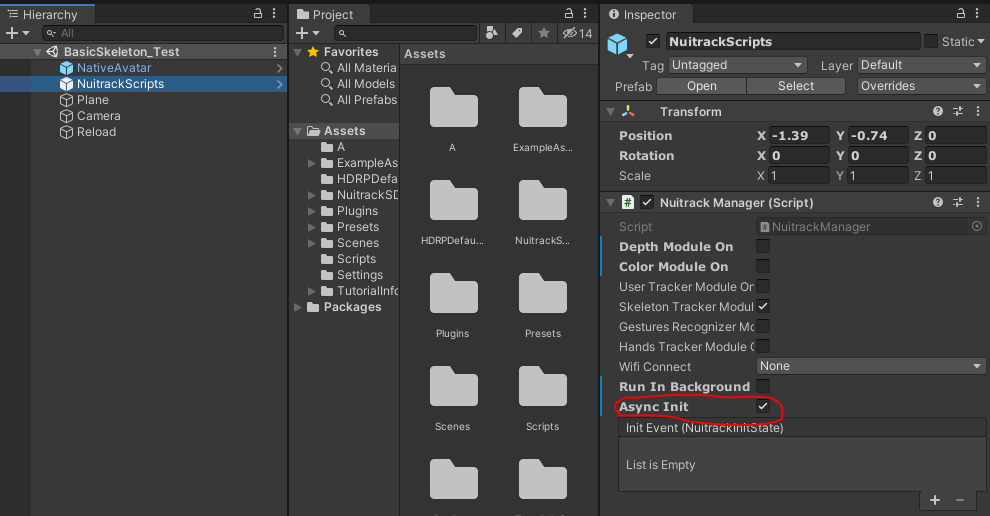Open NuitrackScripts prefab with its arrow

pyautogui.click(x=279, y=84)
